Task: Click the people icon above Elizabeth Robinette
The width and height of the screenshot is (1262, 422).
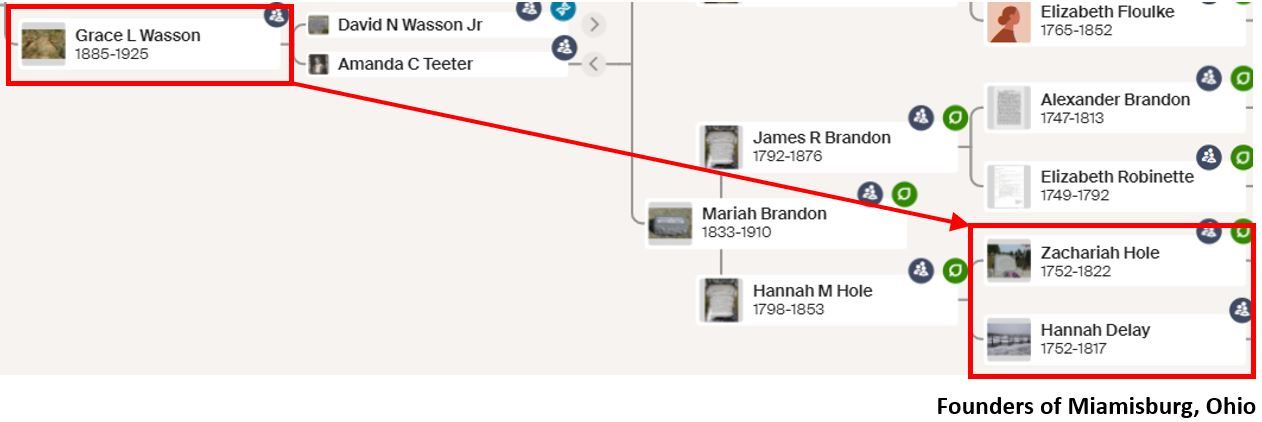Action: coord(1210,156)
